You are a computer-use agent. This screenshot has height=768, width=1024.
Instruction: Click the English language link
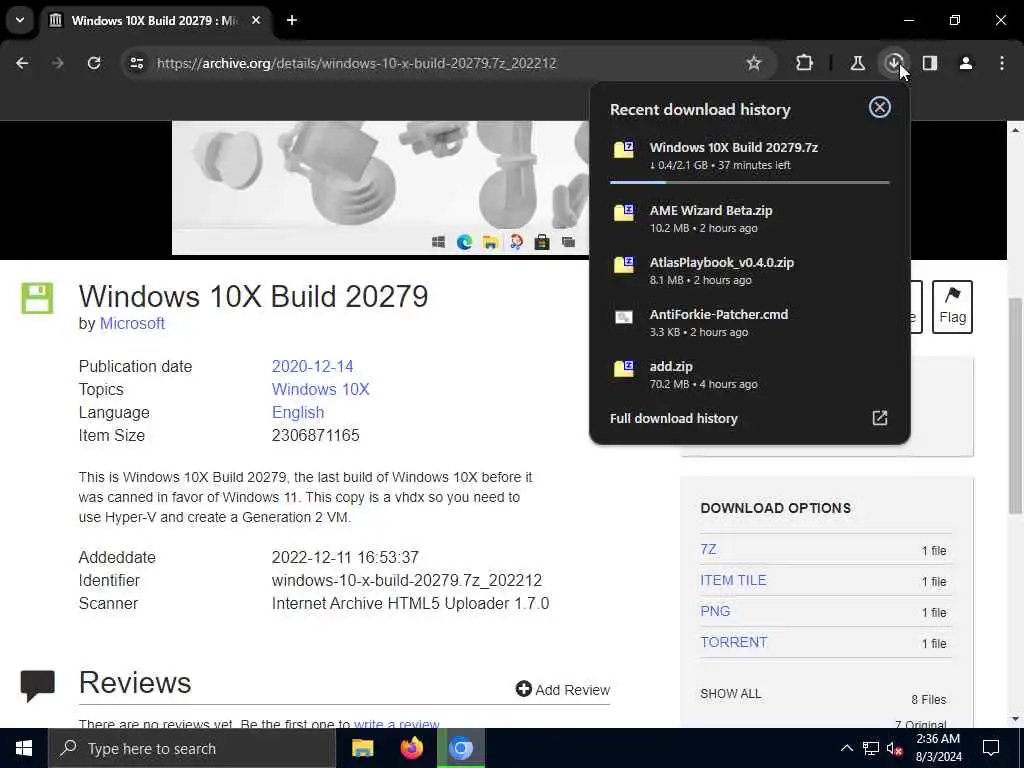298,413
